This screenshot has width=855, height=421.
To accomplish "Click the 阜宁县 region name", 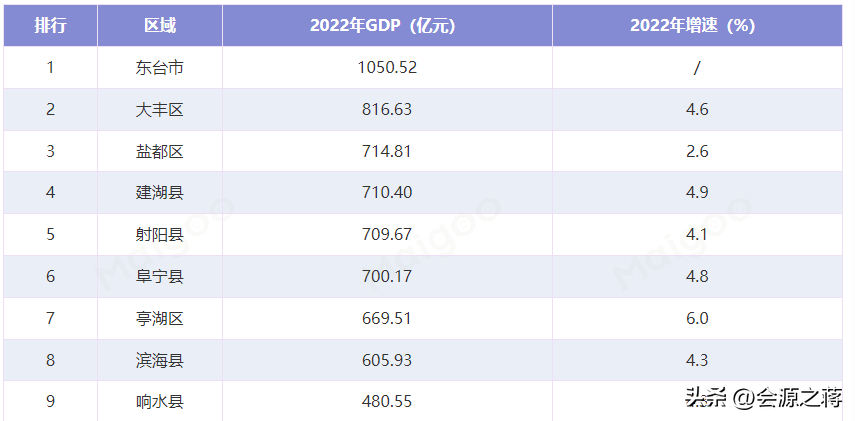I will coord(160,277).
